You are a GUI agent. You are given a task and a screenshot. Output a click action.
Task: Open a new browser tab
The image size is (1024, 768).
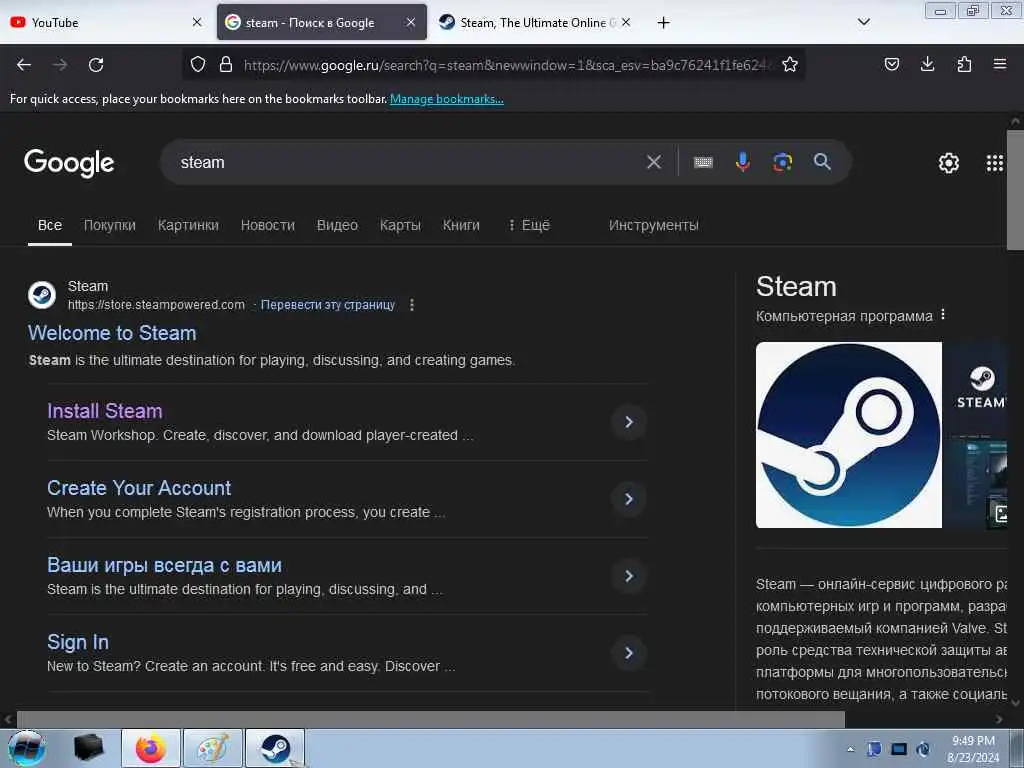pos(664,23)
